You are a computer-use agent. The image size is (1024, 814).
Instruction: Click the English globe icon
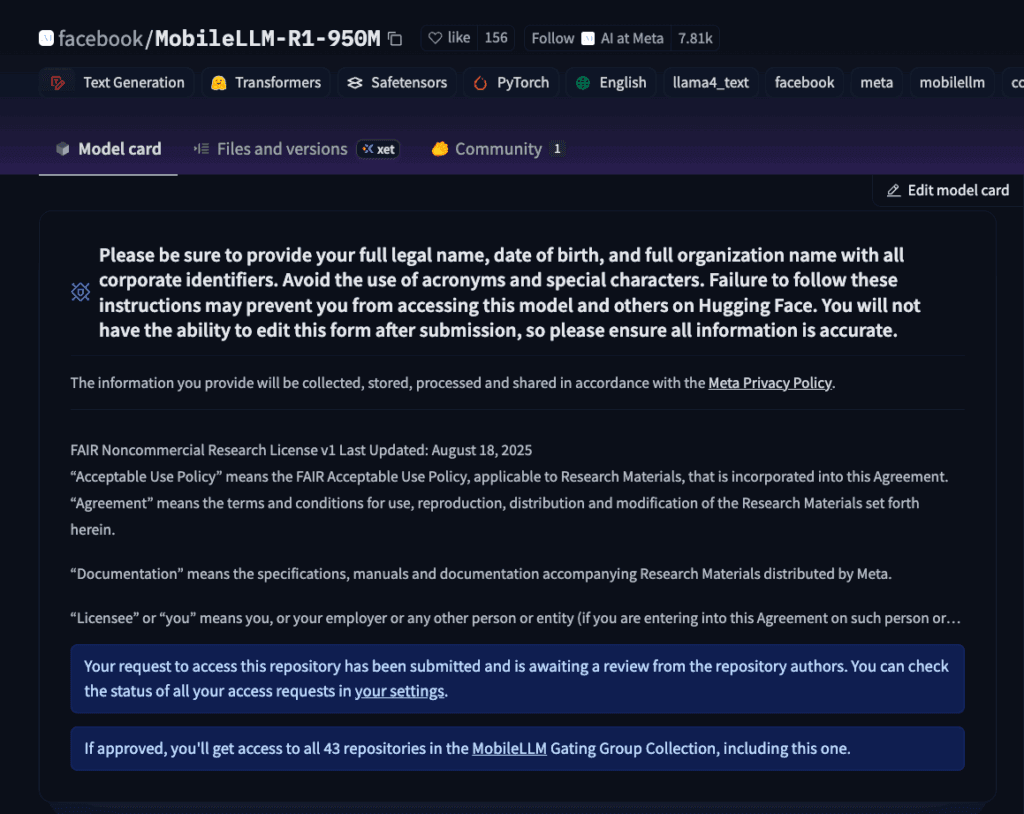tap(583, 83)
